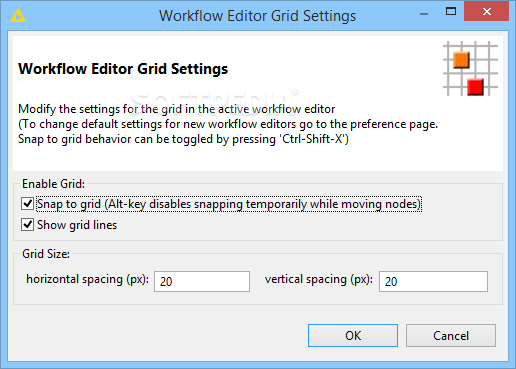Minimize the Grid Settings dialog
This screenshot has width=516, height=369.
[424, 14]
